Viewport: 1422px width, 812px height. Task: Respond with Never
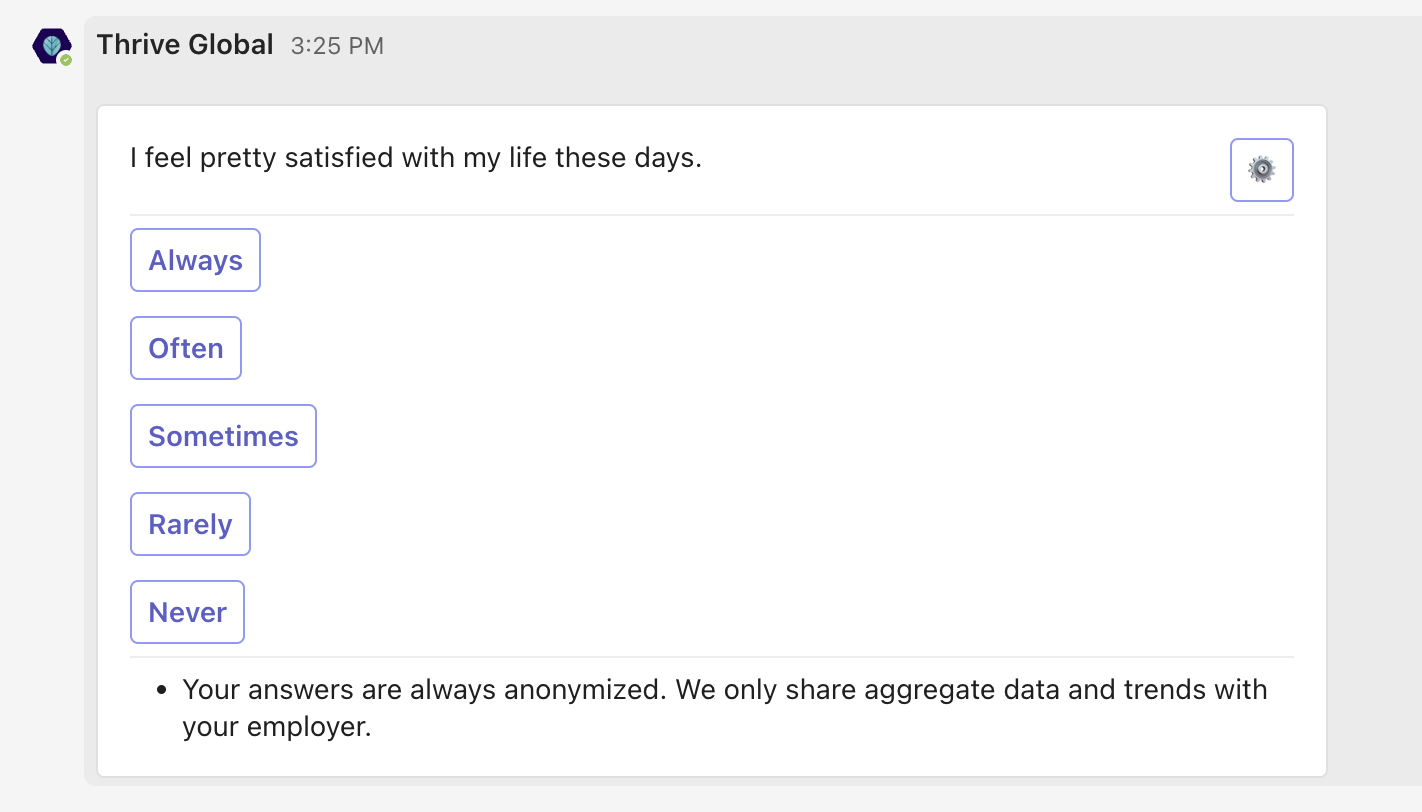click(x=187, y=612)
